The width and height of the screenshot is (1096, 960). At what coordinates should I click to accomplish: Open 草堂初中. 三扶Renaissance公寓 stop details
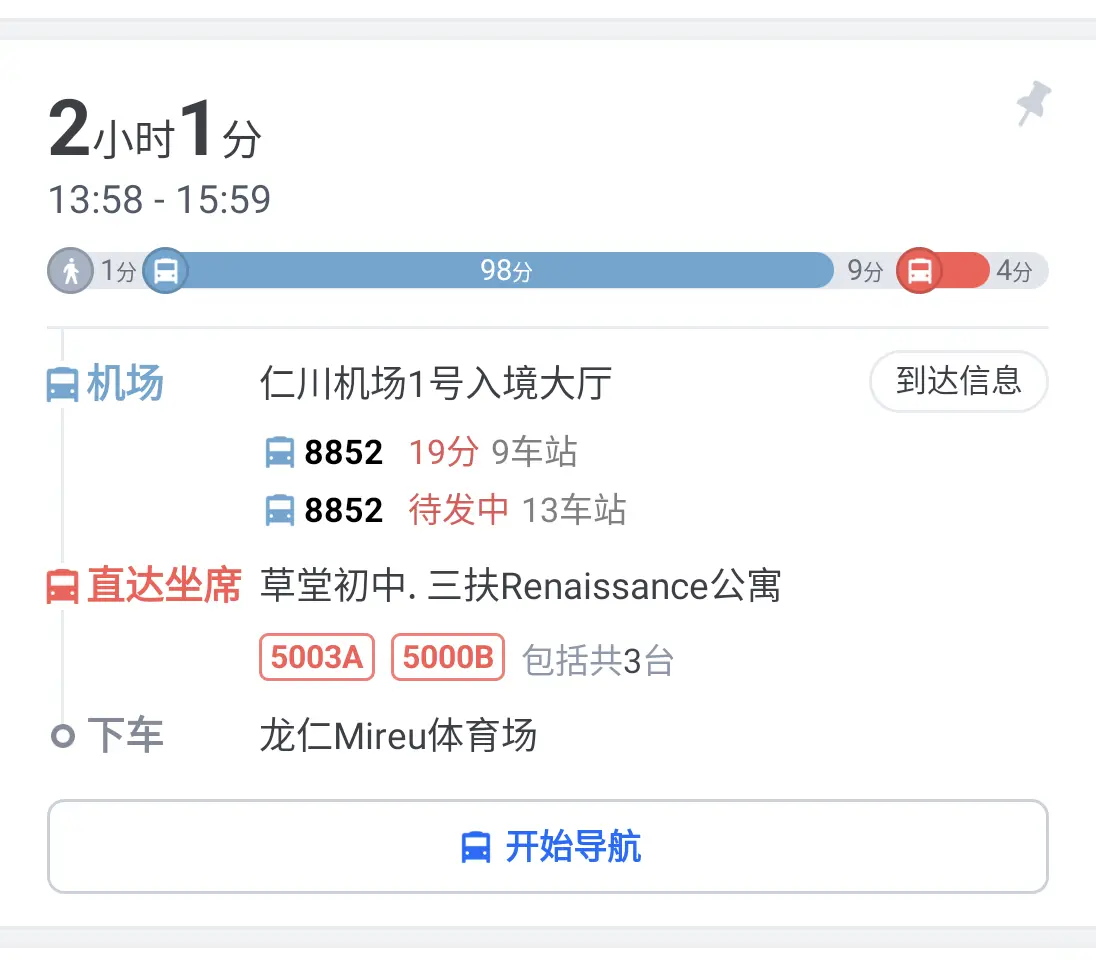point(520,586)
